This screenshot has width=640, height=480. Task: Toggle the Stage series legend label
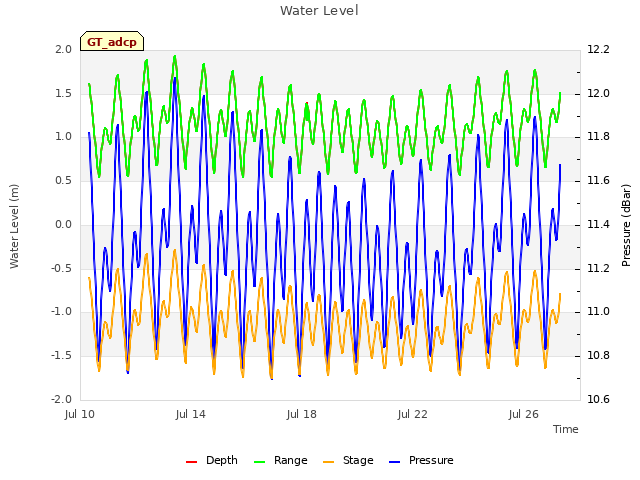coord(358,460)
